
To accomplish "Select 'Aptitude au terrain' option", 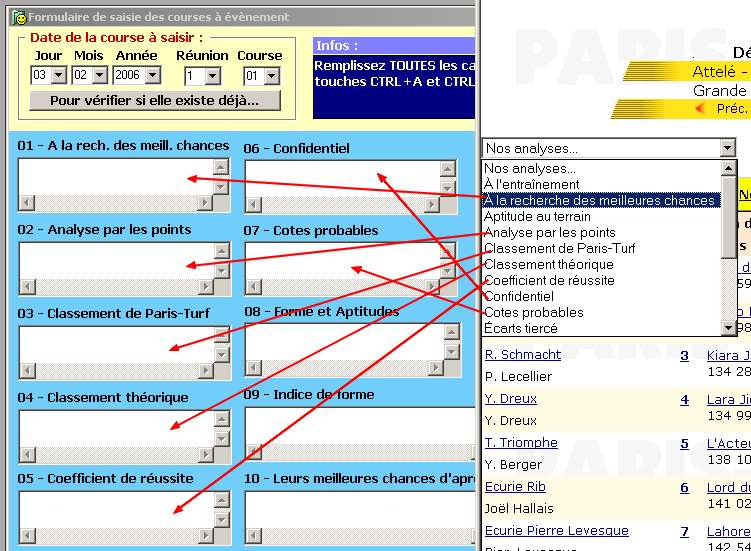I will tap(602, 217).
